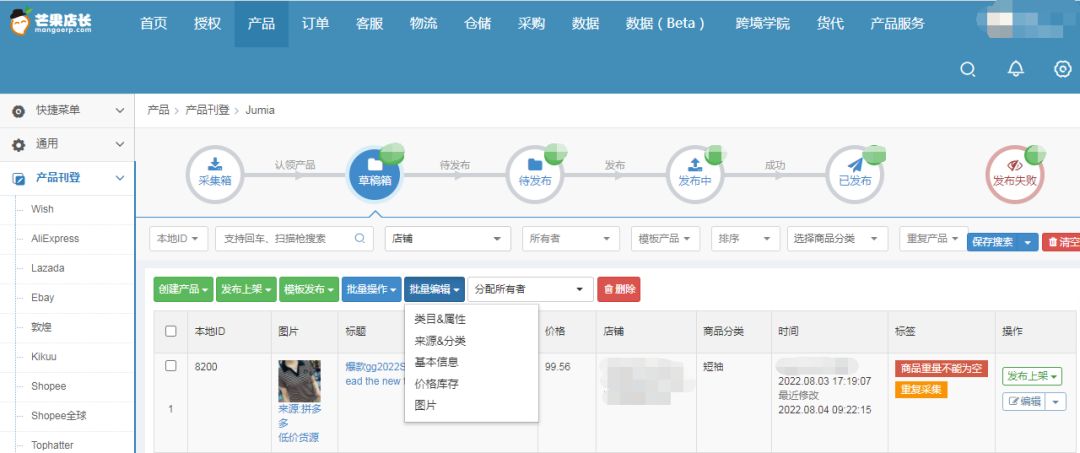Expand the 店铺 filter dropdown
The width and height of the screenshot is (1080, 453).
point(447,239)
